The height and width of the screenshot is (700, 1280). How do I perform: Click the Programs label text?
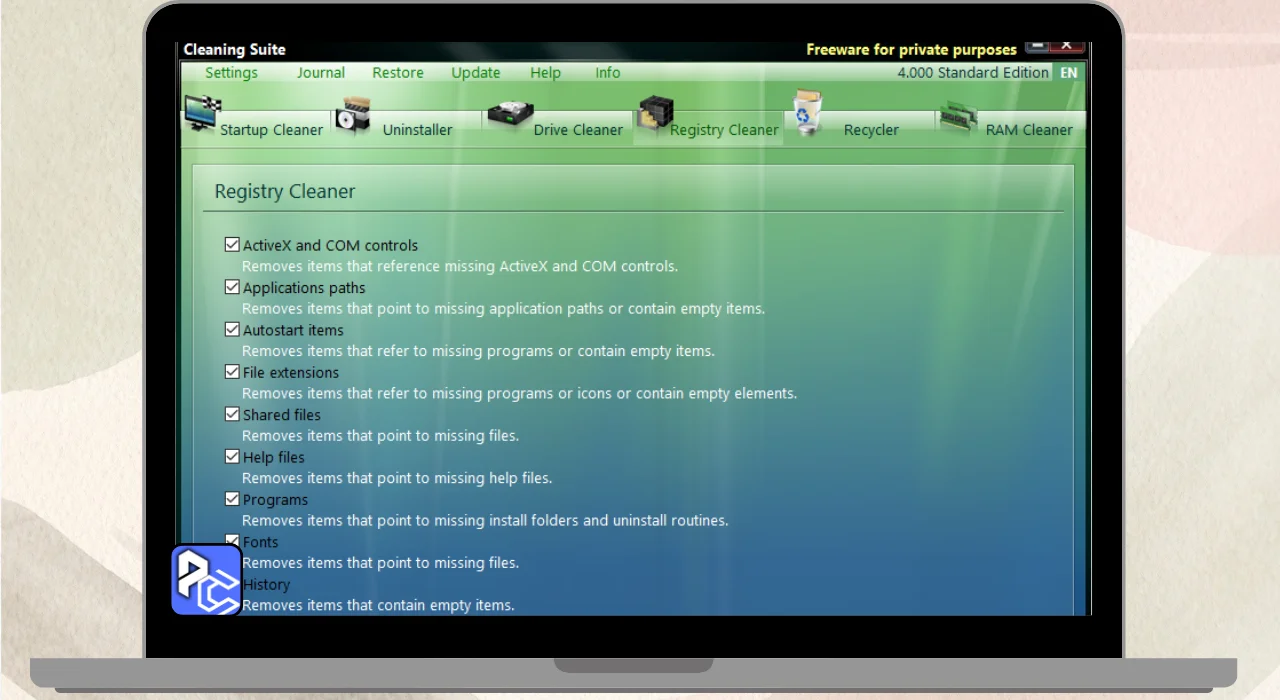coord(275,500)
